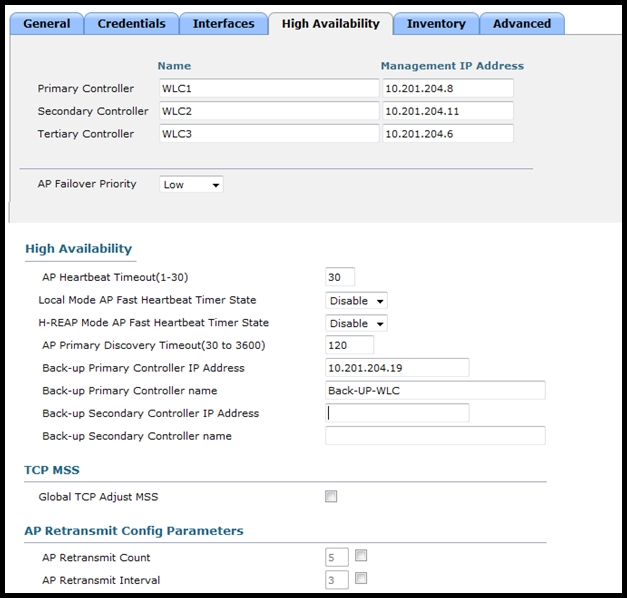Expand the AP Failover Priority dropdown

click(191, 184)
